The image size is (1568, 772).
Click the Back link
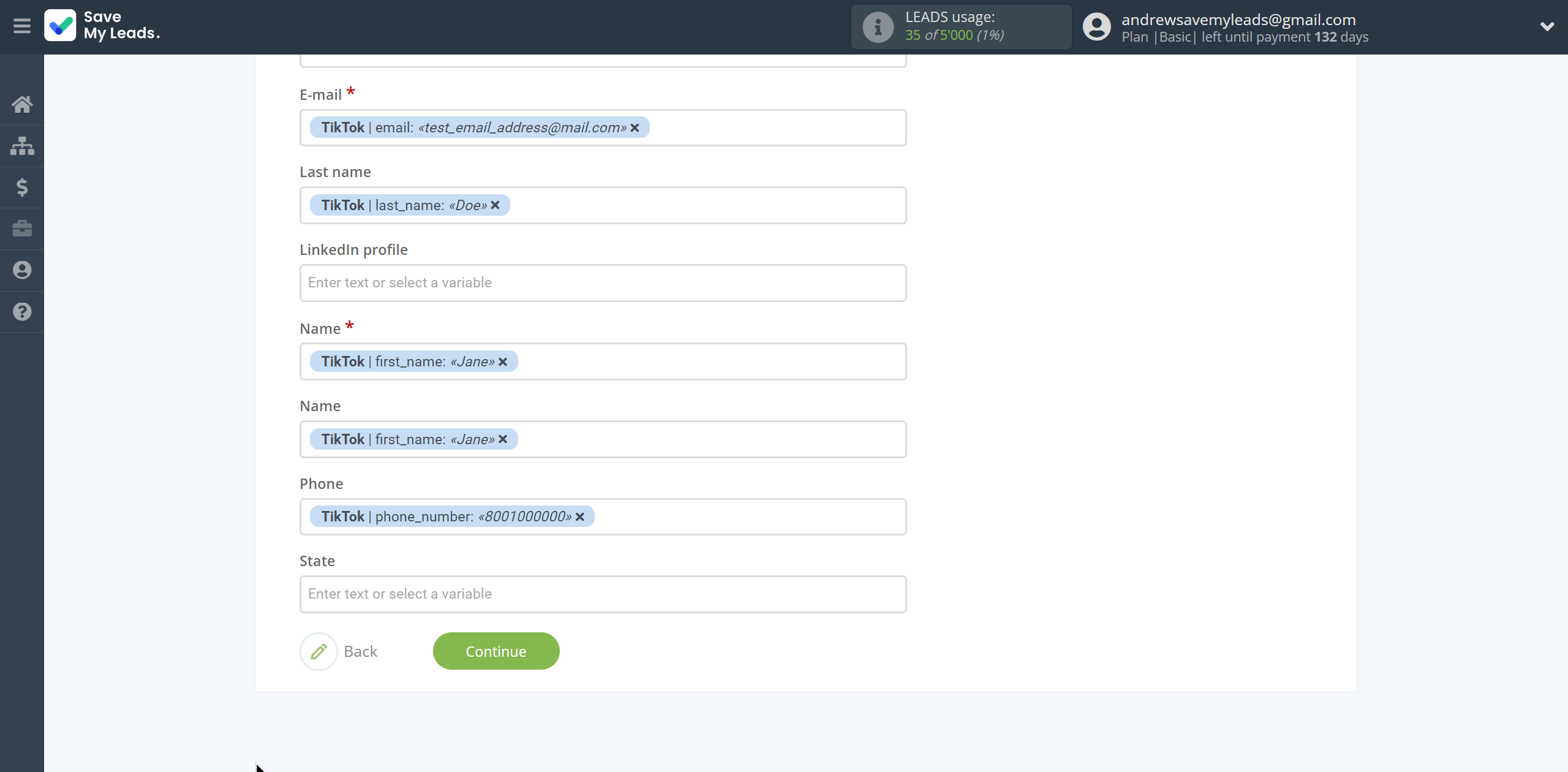tap(361, 651)
